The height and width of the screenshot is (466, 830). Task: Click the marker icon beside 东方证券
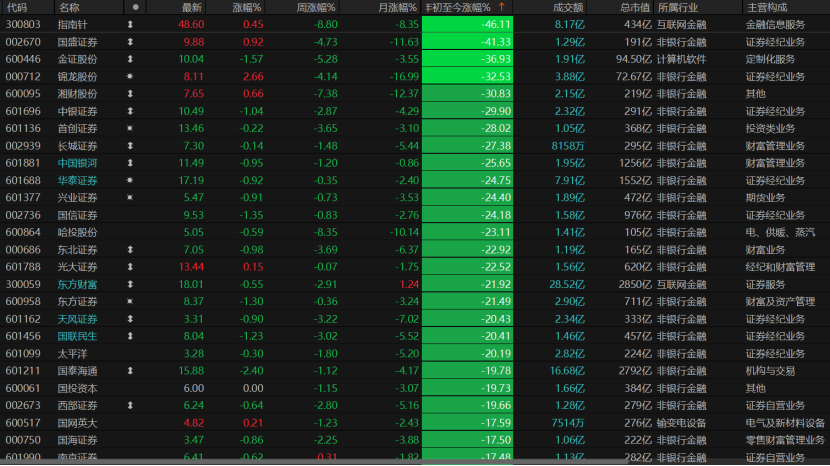tap(130, 301)
